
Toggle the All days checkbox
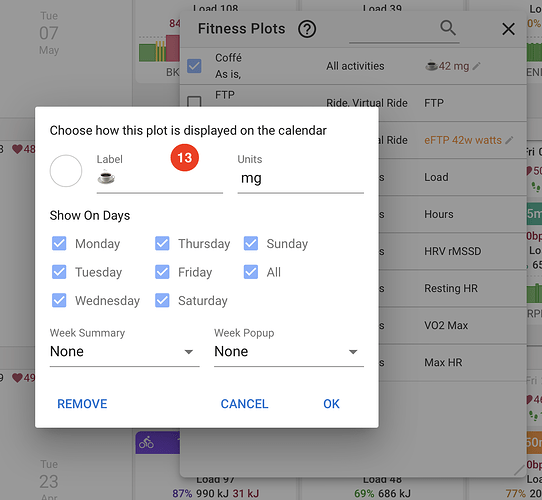[251, 272]
